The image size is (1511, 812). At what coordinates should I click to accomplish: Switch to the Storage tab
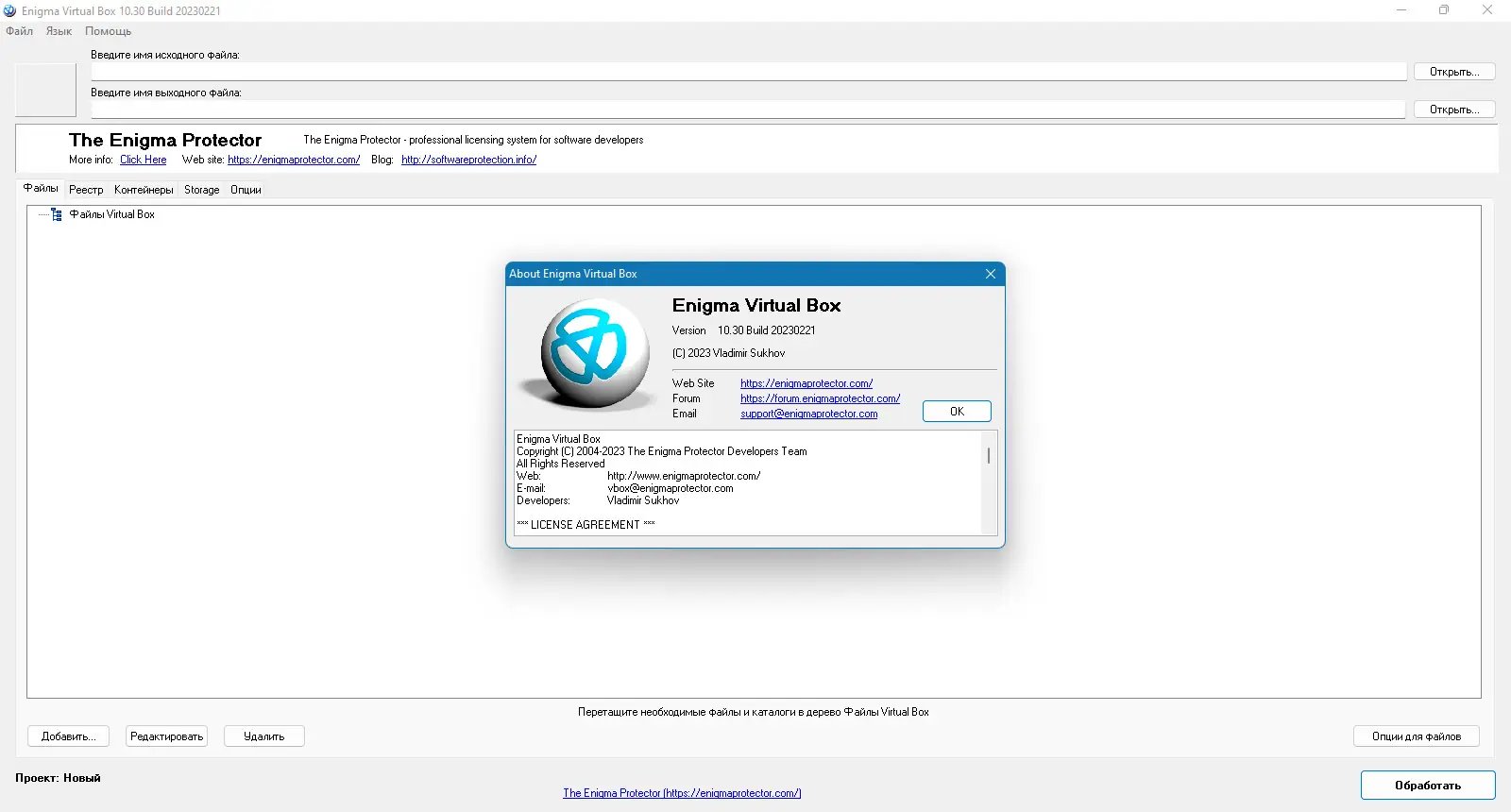click(x=202, y=190)
